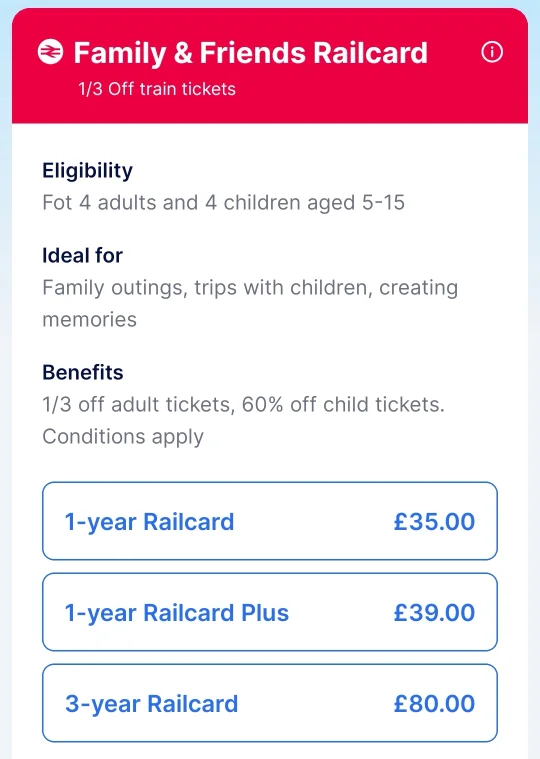Click the '1/3 off adult tickets' text
Image resolution: width=540 pixels, height=759 pixels.
click(x=138, y=405)
